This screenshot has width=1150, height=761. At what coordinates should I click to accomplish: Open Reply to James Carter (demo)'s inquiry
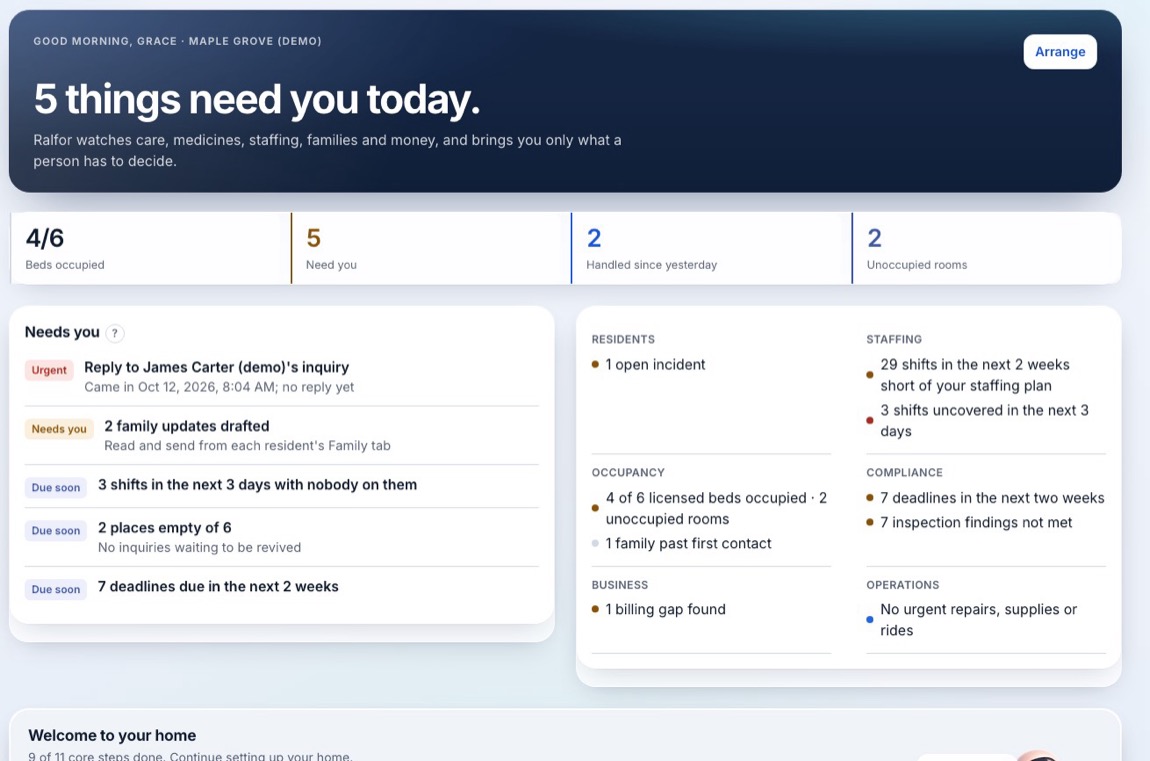click(282, 377)
